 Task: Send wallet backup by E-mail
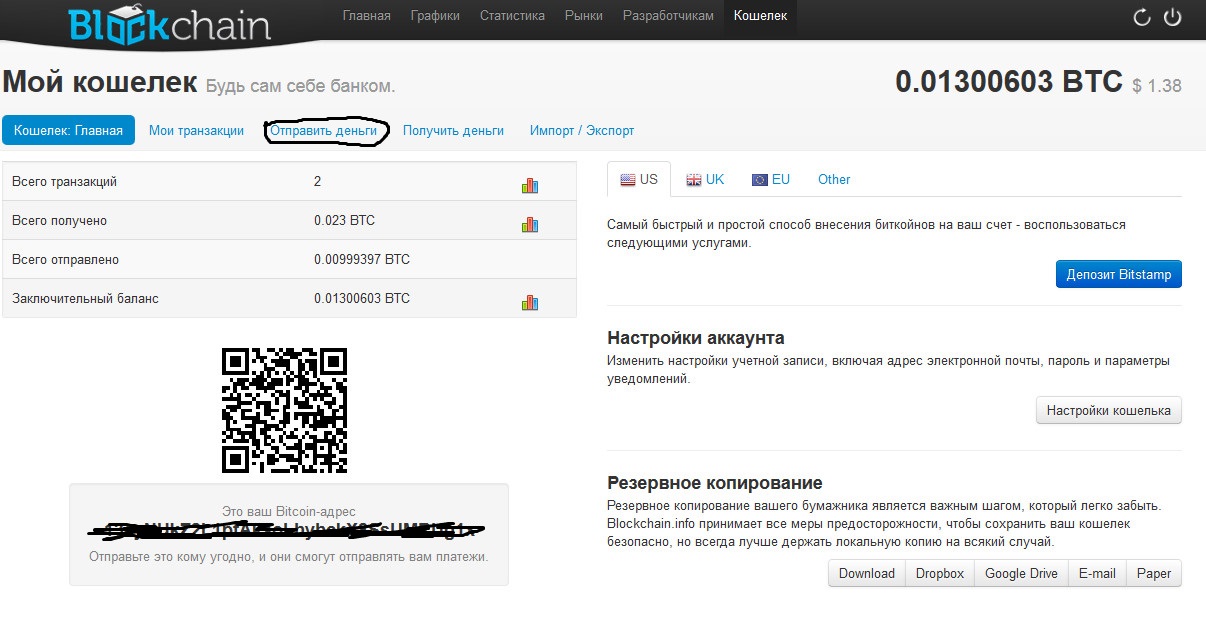coord(1097,573)
